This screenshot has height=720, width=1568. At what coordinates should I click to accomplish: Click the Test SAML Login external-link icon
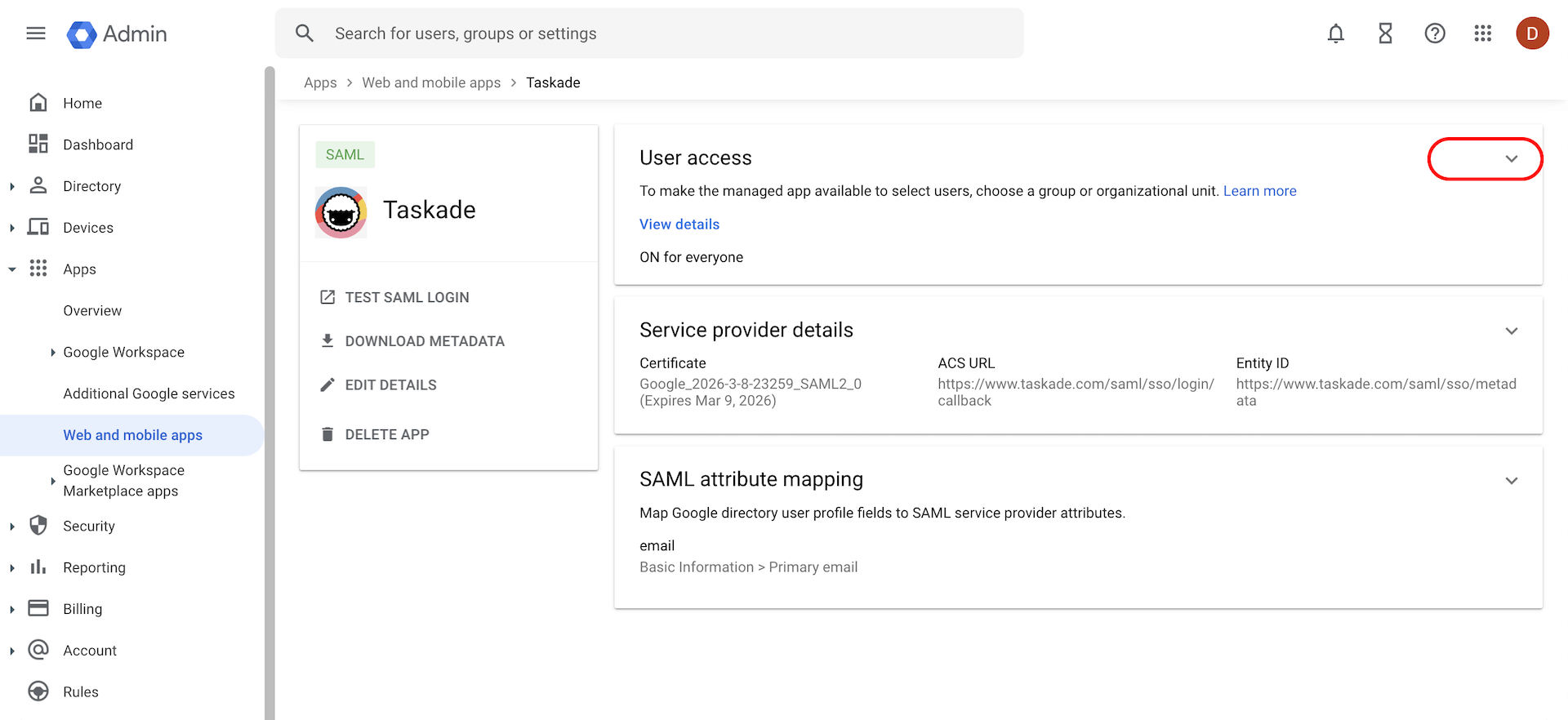click(327, 297)
